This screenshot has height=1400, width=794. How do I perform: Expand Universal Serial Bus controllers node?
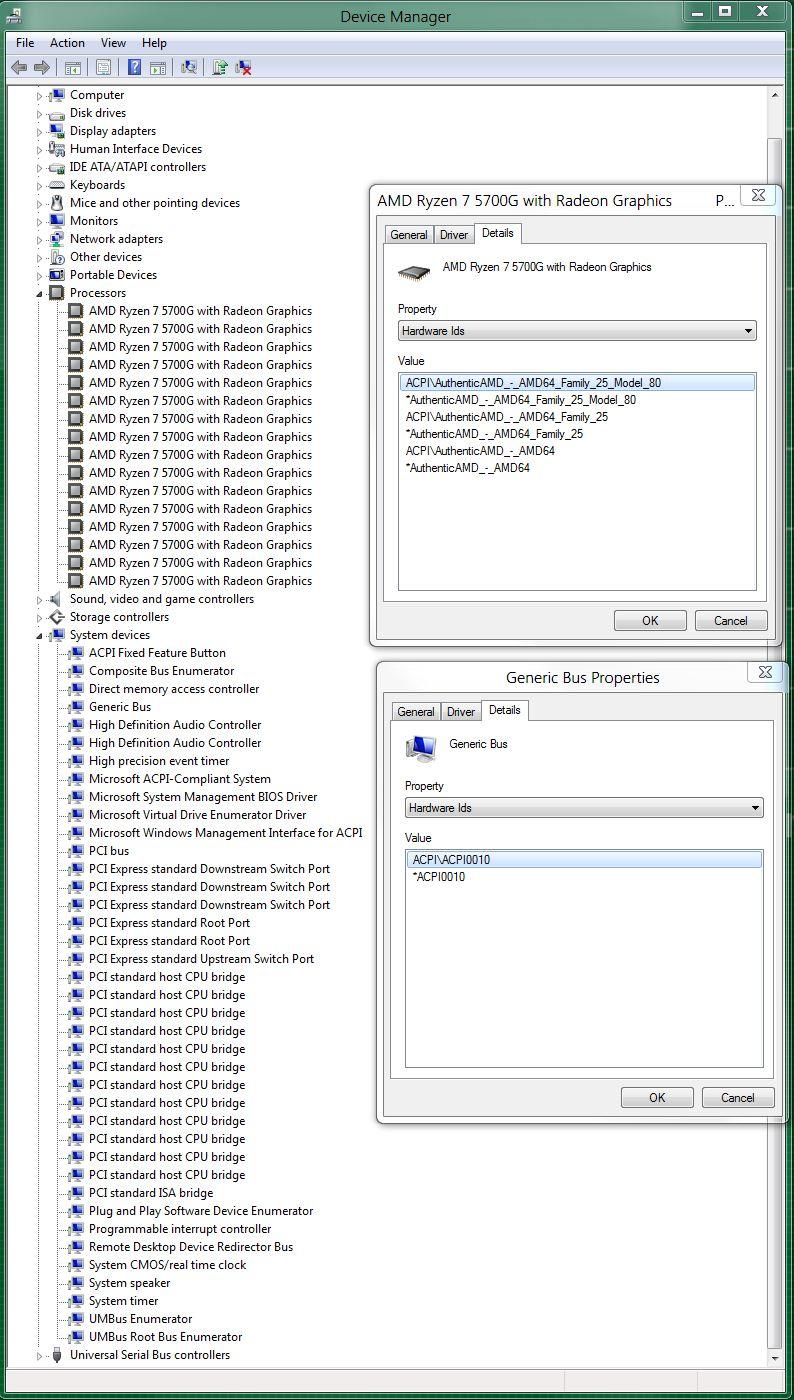point(40,1356)
